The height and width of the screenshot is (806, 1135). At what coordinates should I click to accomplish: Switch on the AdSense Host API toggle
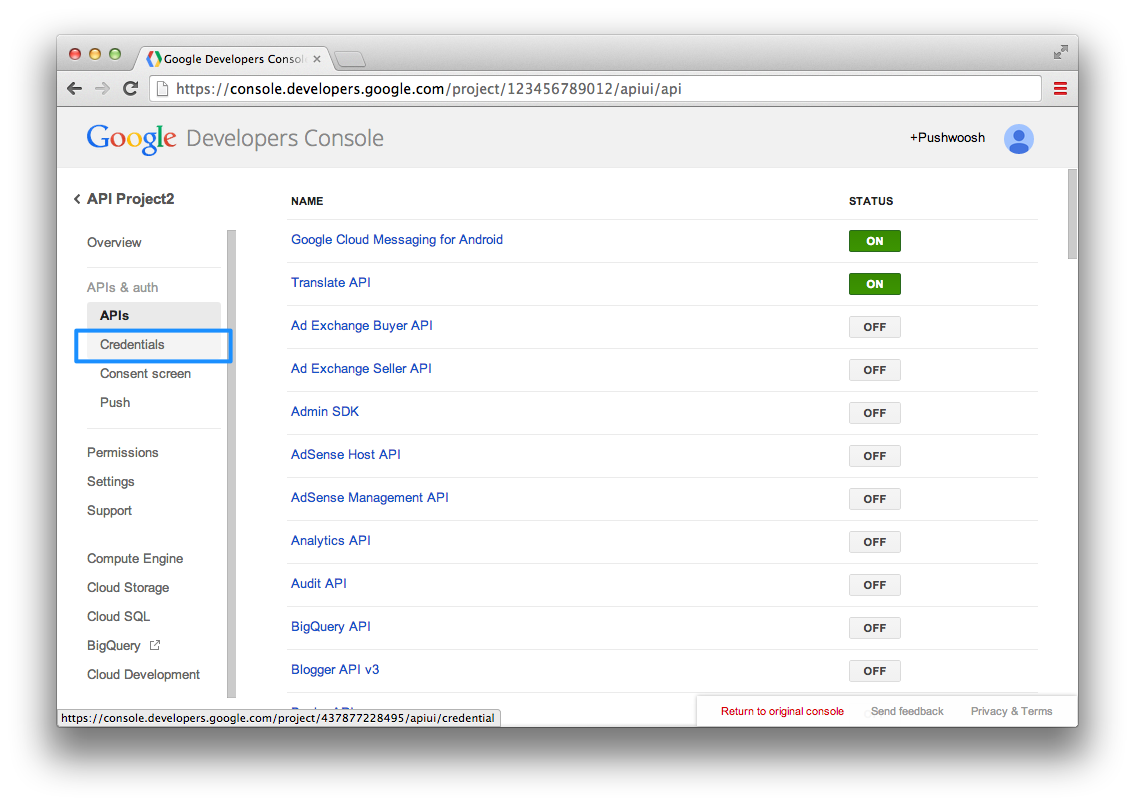coord(874,456)
